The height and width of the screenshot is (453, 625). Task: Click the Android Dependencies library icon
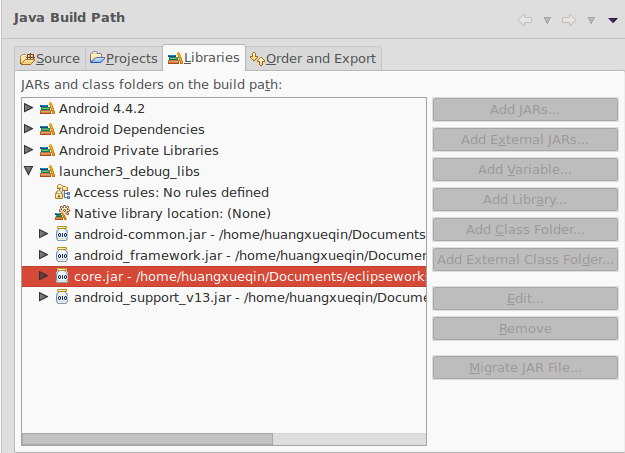(x=47, y=129)
